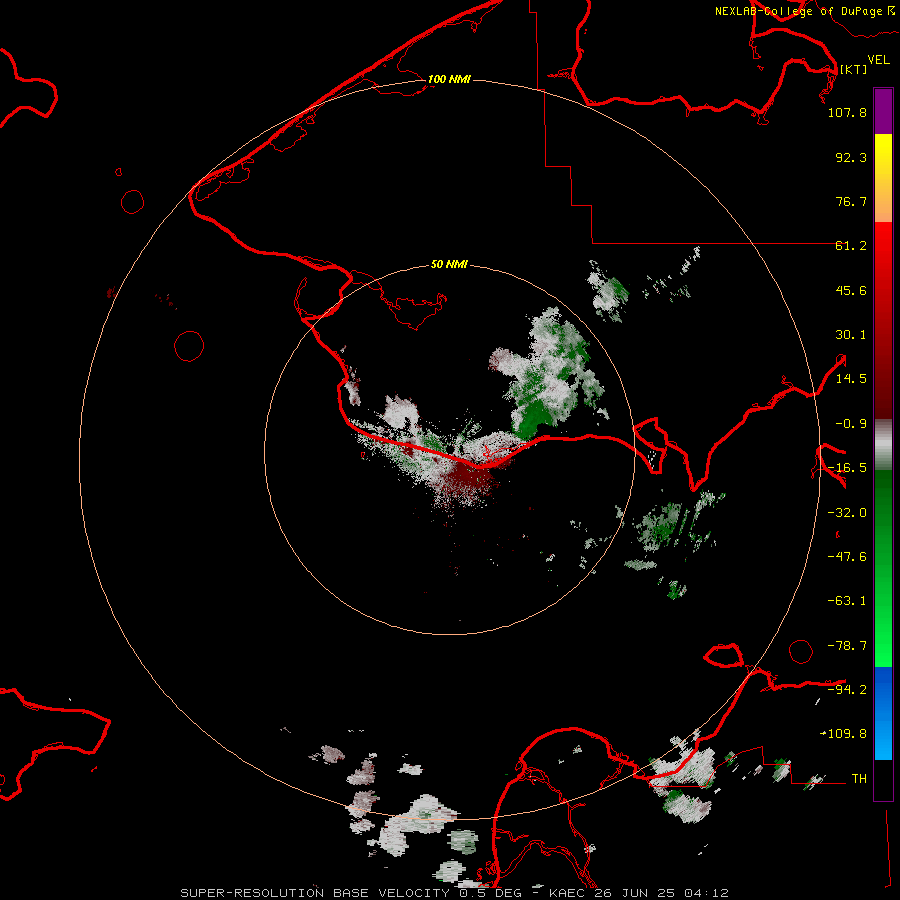The width and height of the screenshot is (900, 900).
Task: Click the -109.8 velocity scale value
Action: [x=844, y=734]
